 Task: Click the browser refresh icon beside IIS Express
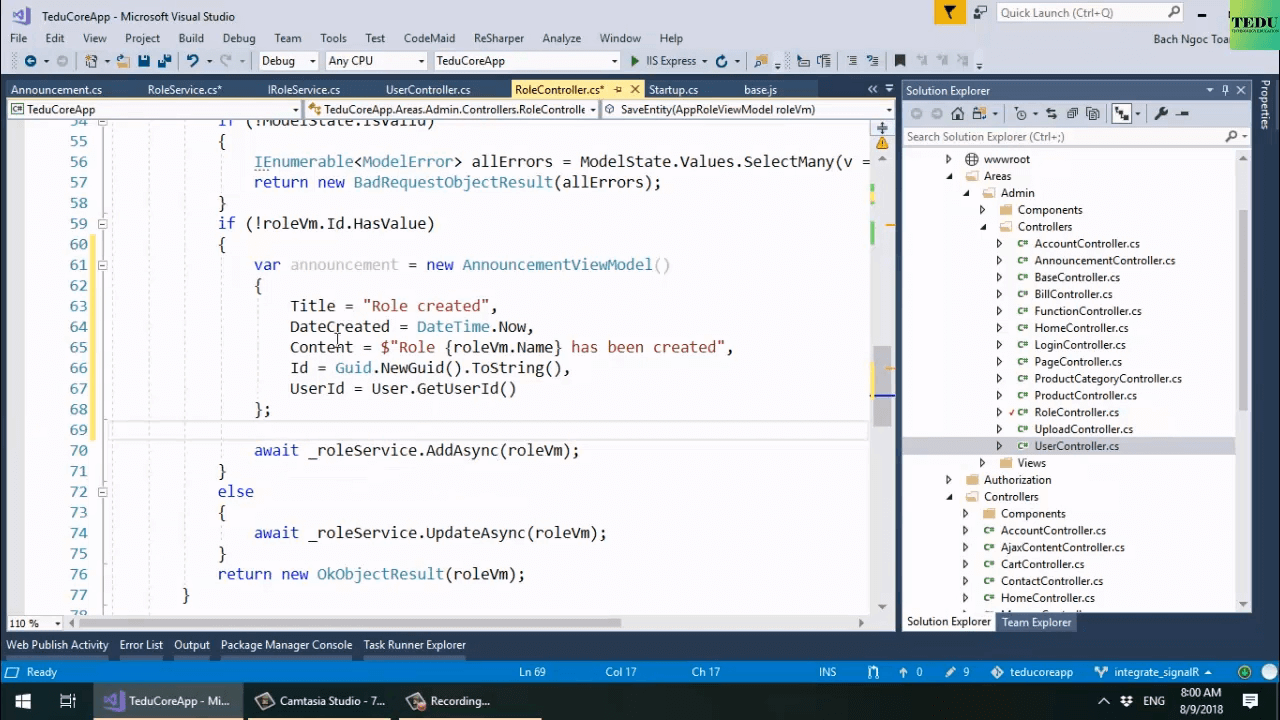click(720, 61)
